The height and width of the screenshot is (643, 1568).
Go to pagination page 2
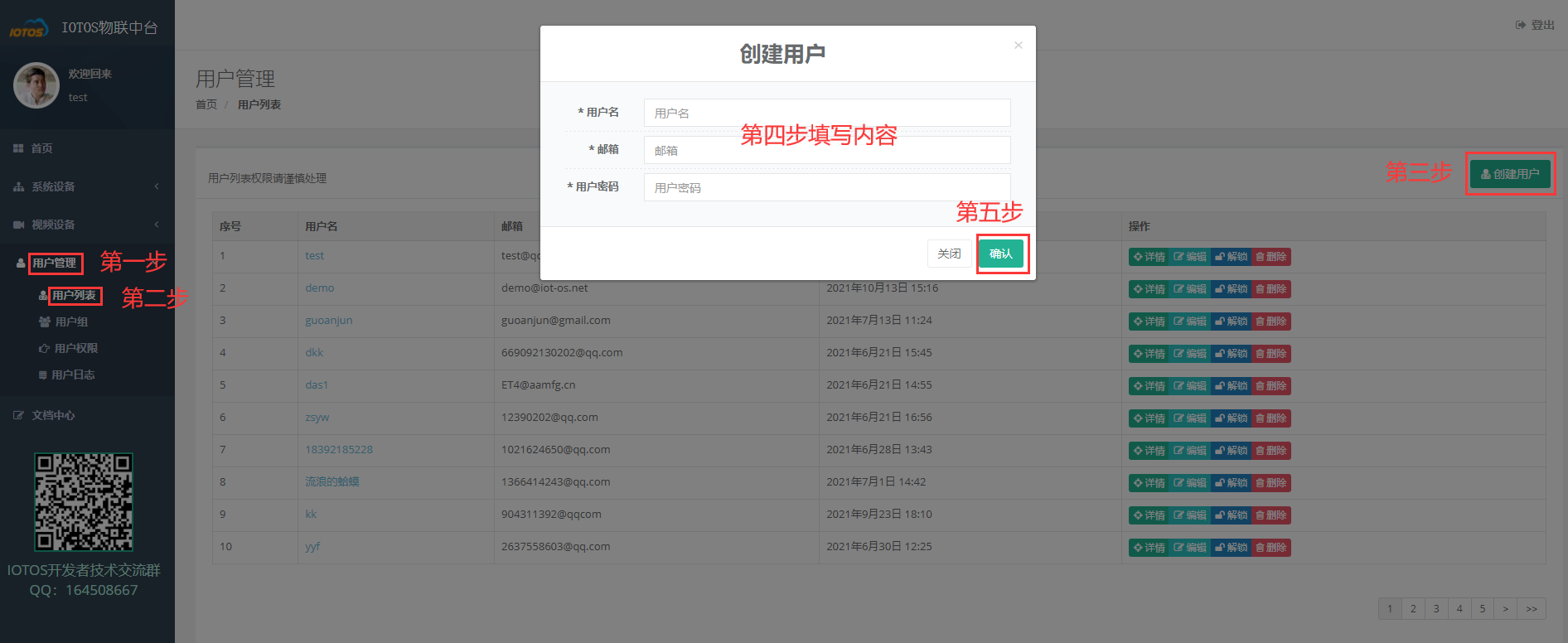click(1413, 609)
